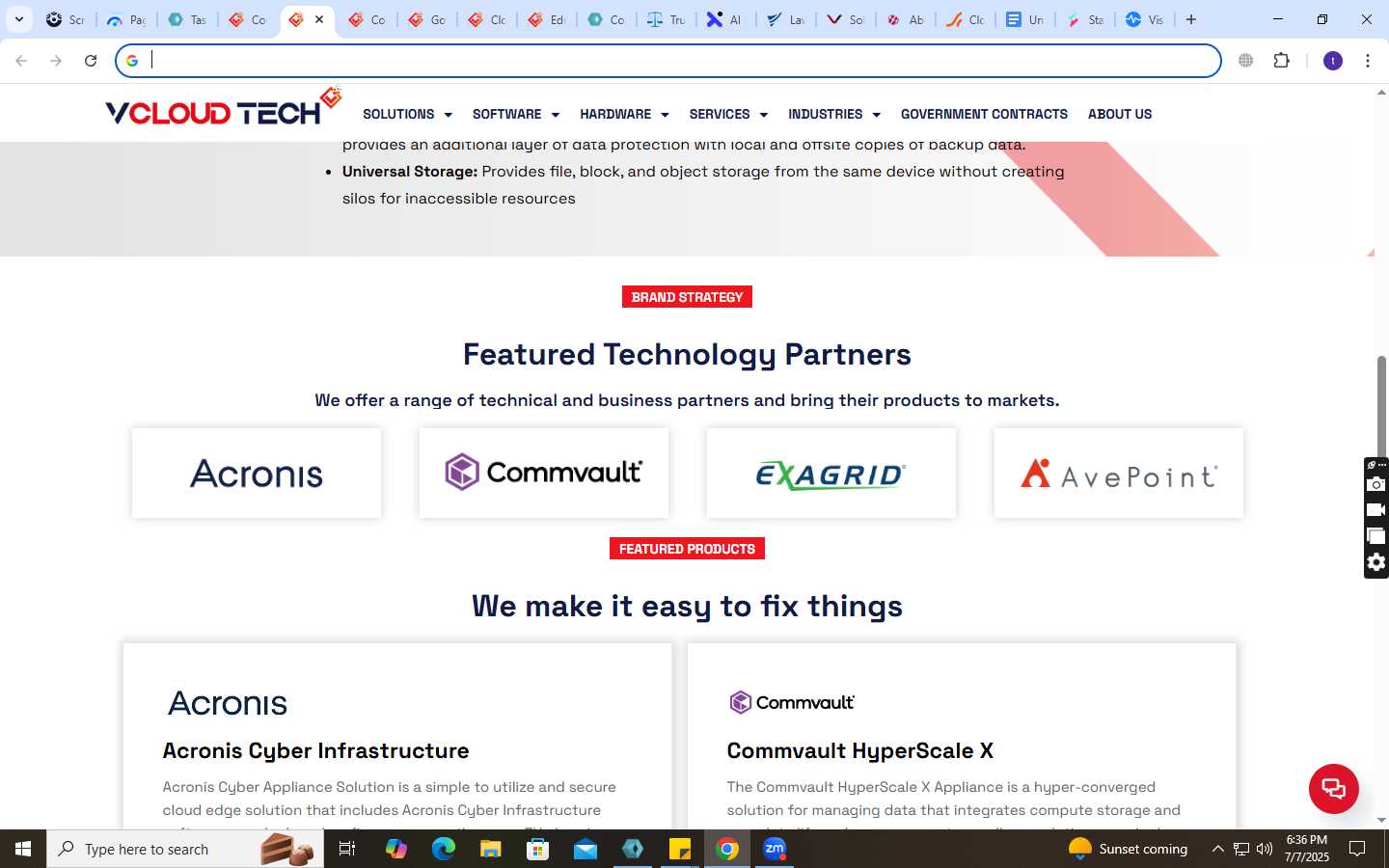The image size is (1389, 868).
Task: Click the Commvault partner card
Action: pos(544,474)
